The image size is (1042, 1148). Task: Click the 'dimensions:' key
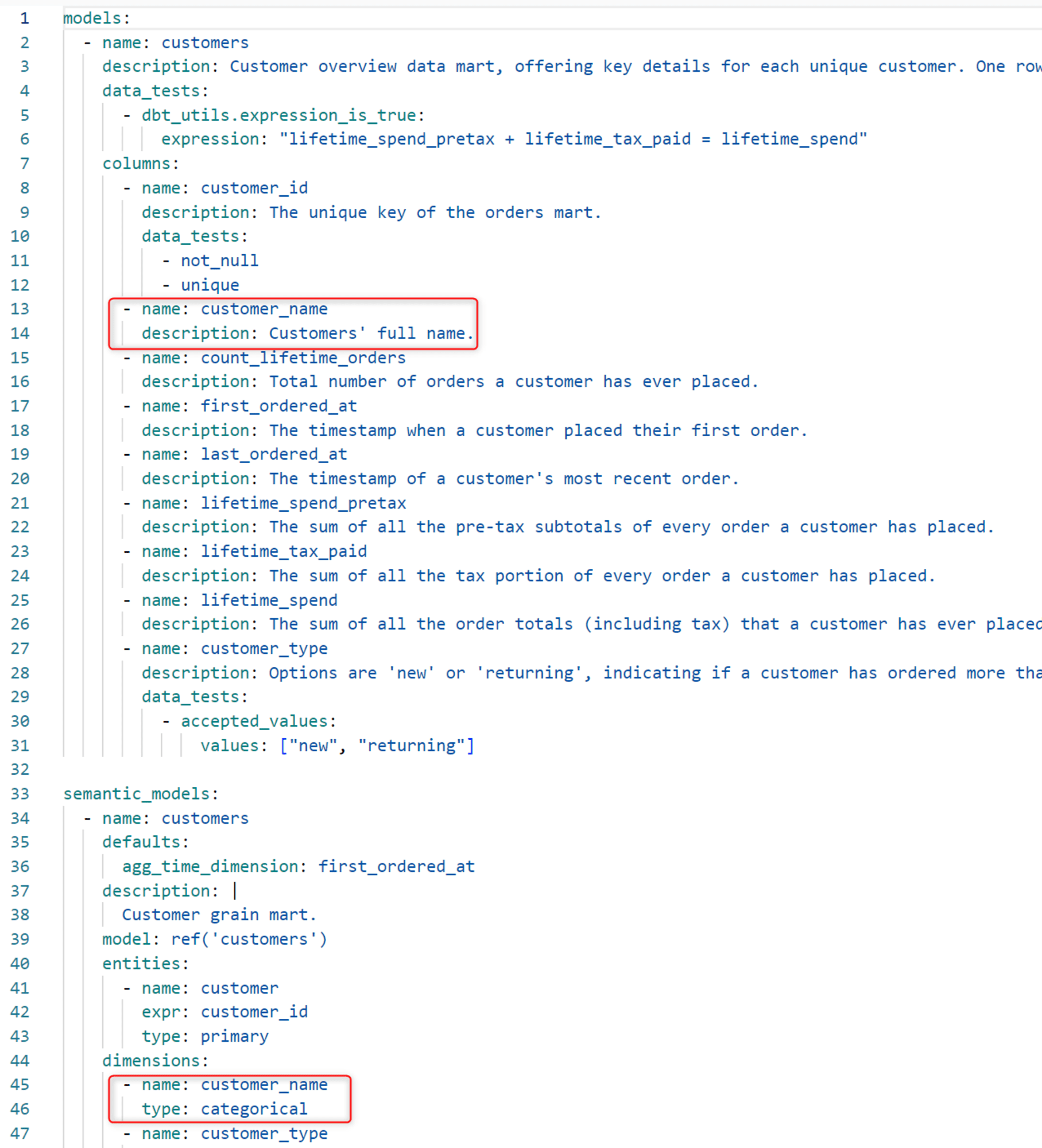(x=155, y=1061)
